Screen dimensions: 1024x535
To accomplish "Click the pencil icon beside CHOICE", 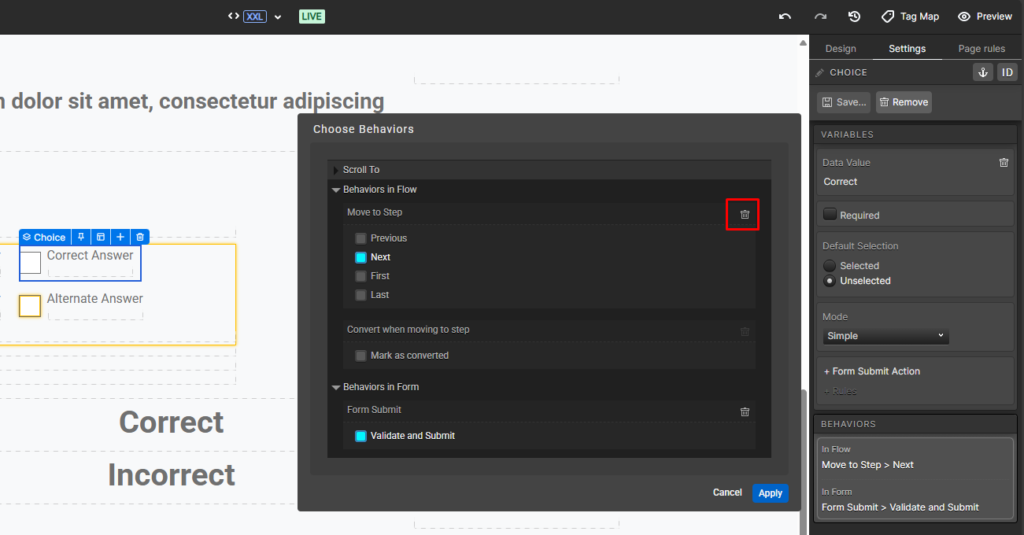I will [x=820, y=73].
